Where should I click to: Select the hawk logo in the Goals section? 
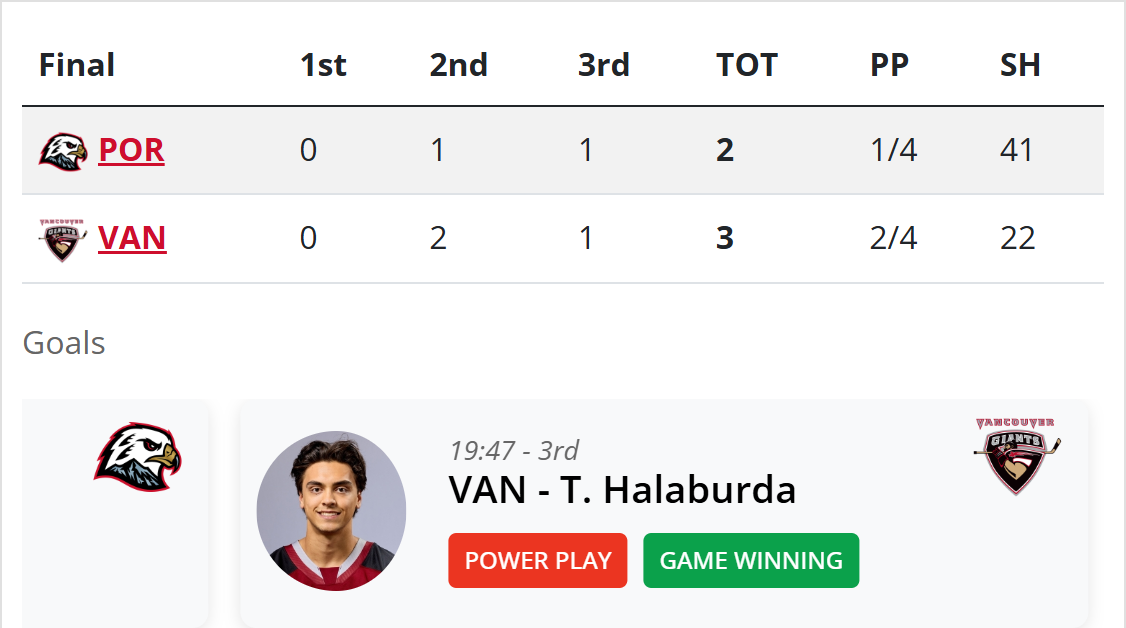138,458
